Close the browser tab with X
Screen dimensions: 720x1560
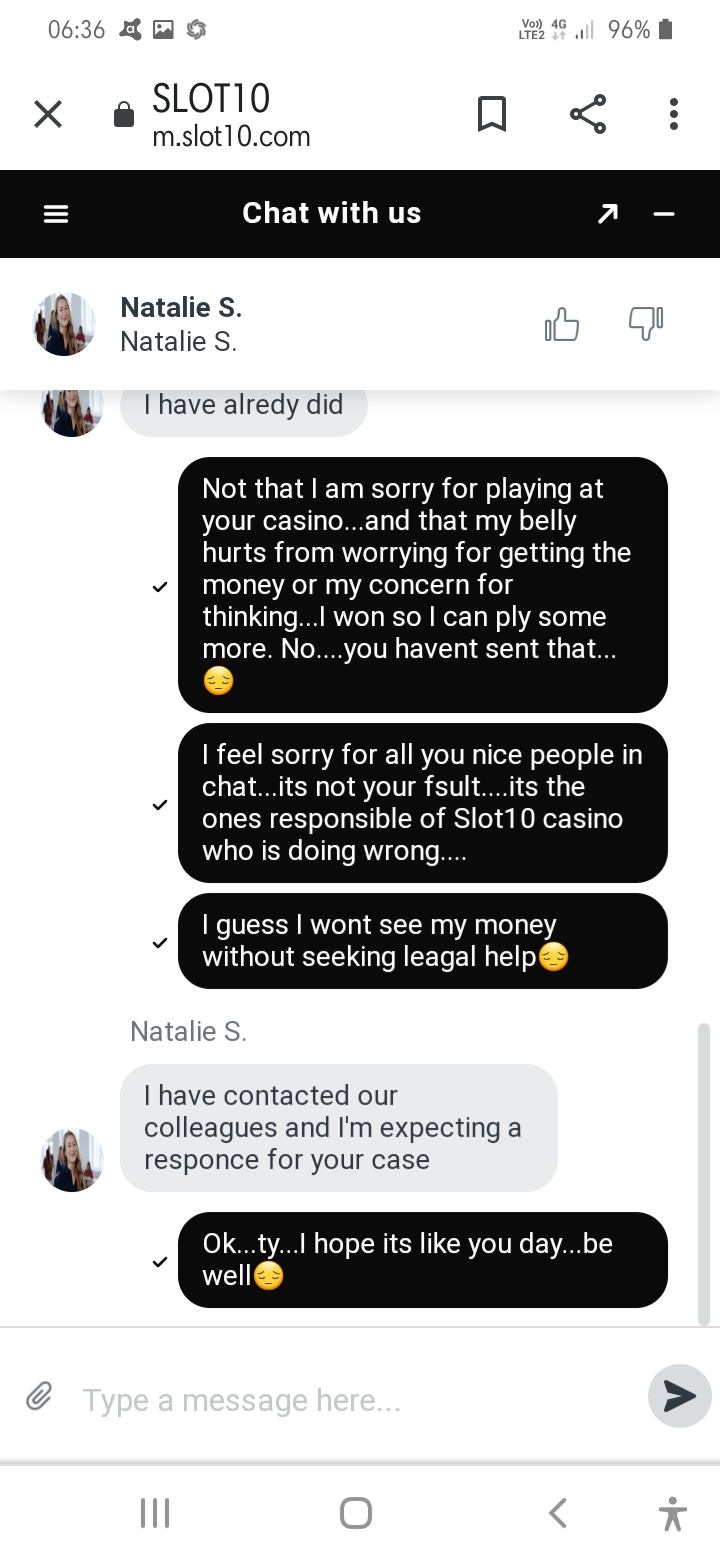(48, 115)
